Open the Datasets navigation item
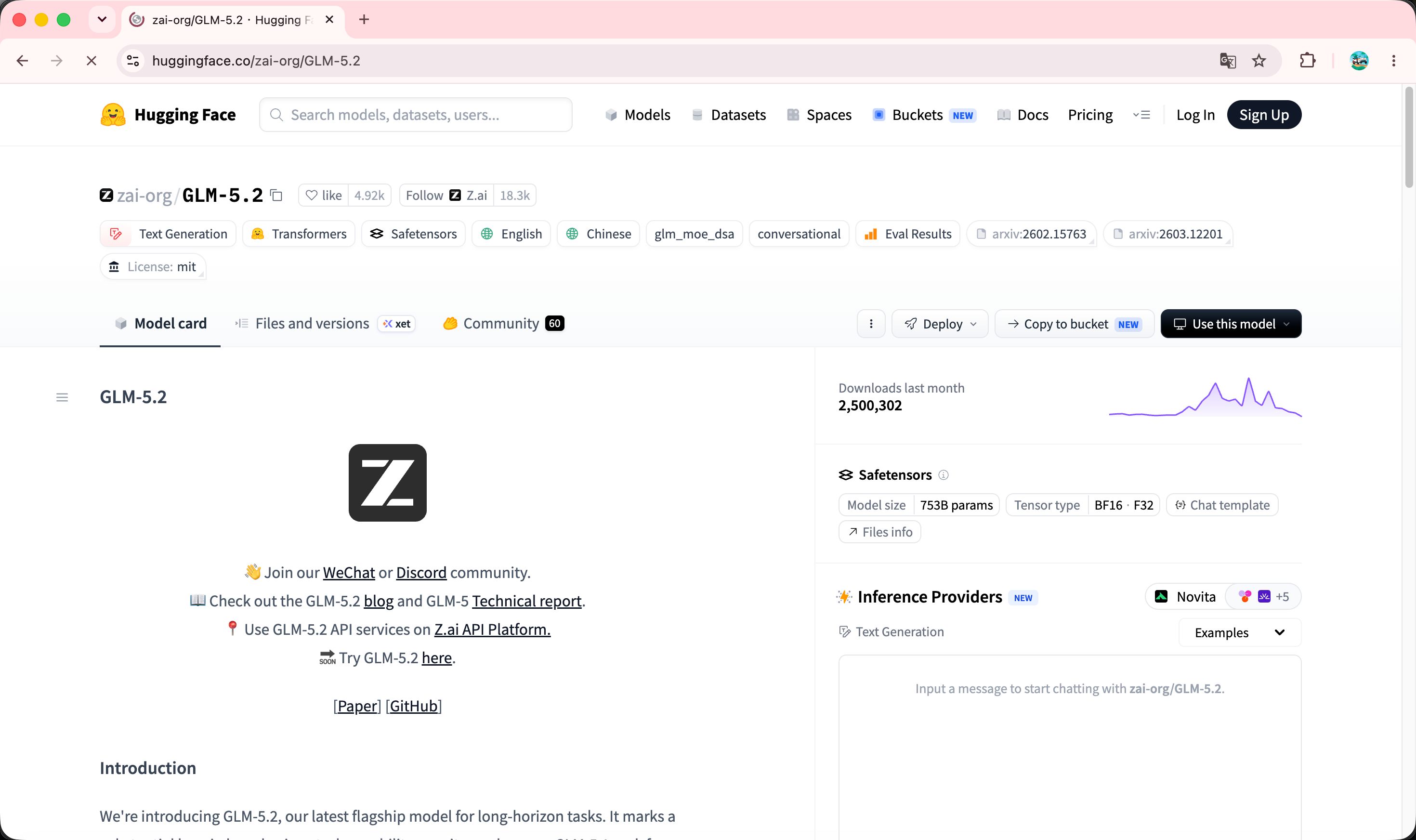 729,115
